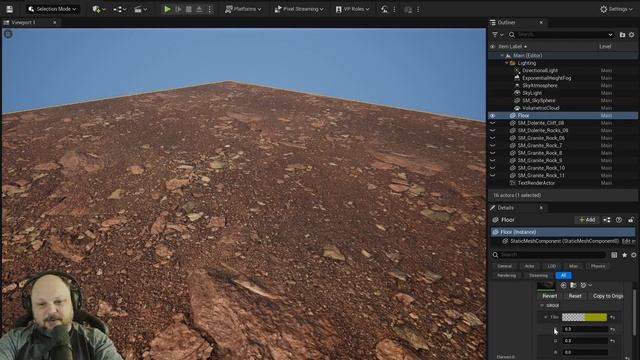Open the VP Roles menu
The height and width of the screenshot is (360, 640).
(x=352, y=9)
